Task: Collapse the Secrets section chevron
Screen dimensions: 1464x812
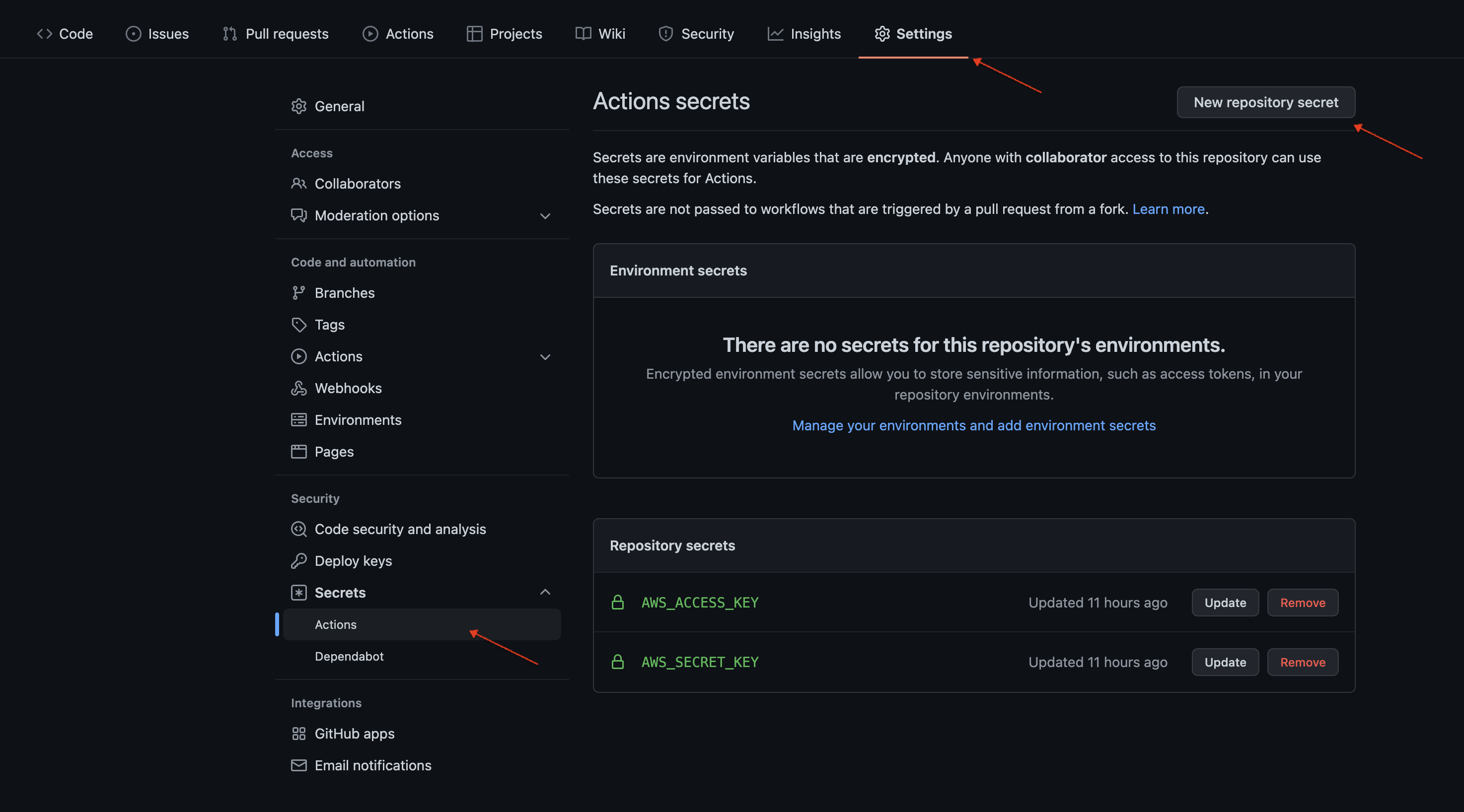Action: 545,592
